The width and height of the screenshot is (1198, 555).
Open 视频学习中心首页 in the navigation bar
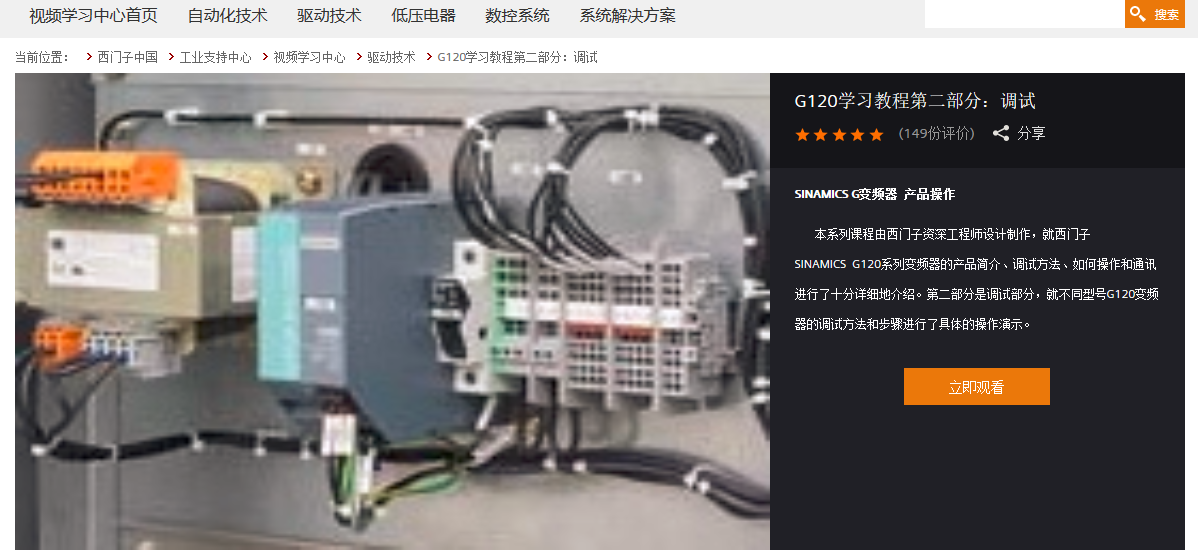93,15
